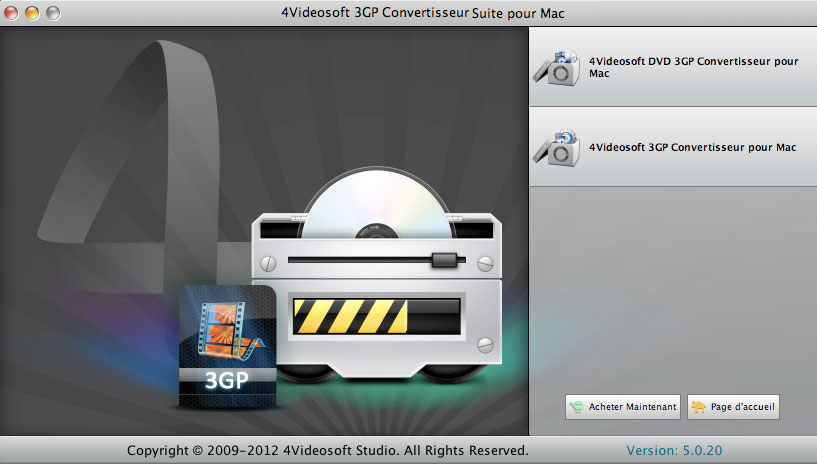Select 4Videosoft 3GP Convertisseur pour Mac label

(692, 147)
